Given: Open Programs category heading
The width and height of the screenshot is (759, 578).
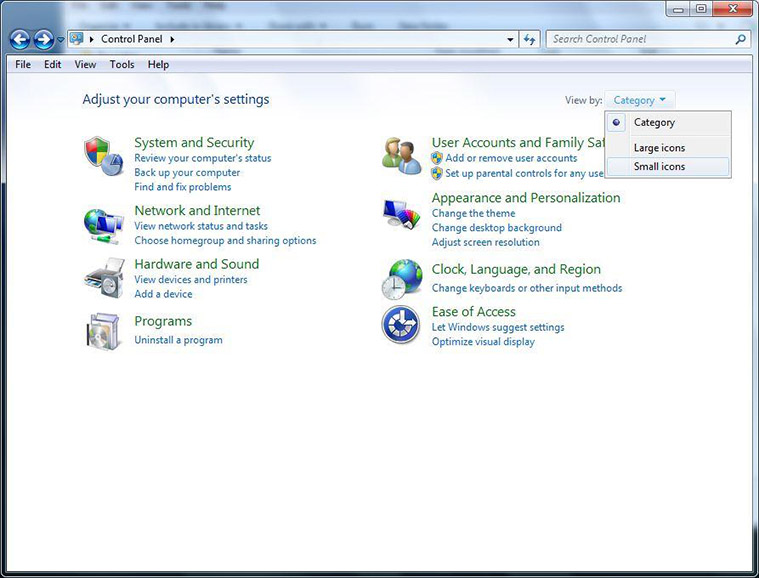Looking at the screenshot, I should (163, 321).
